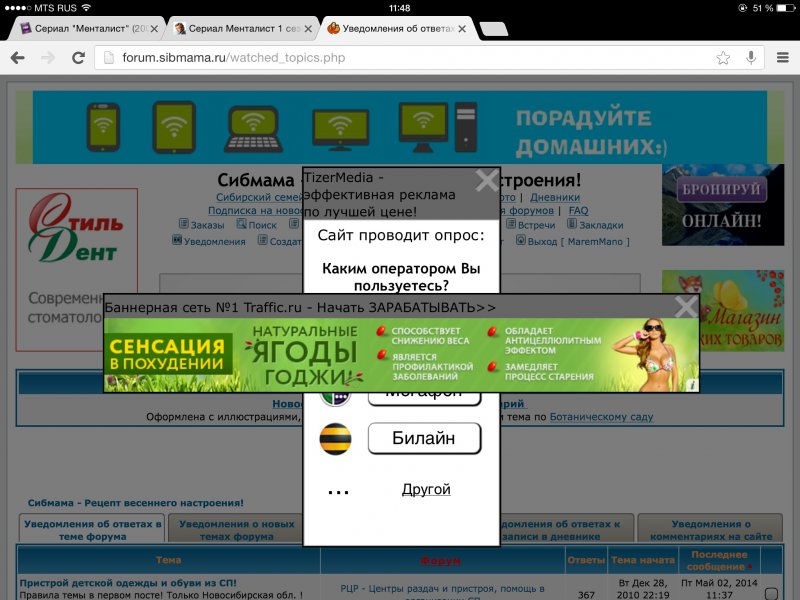
Task: Go back to the previous page
Action: 18,58
